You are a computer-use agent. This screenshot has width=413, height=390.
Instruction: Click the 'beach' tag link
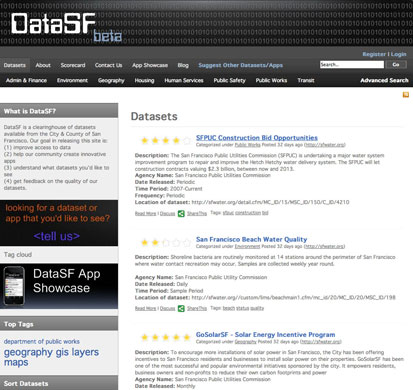click(229, 308)
